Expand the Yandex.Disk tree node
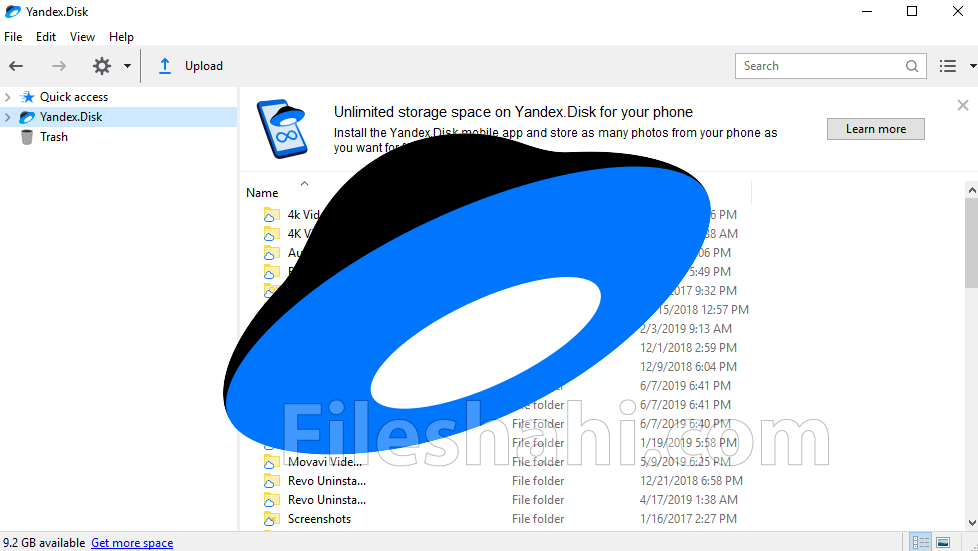 [7, 117]
